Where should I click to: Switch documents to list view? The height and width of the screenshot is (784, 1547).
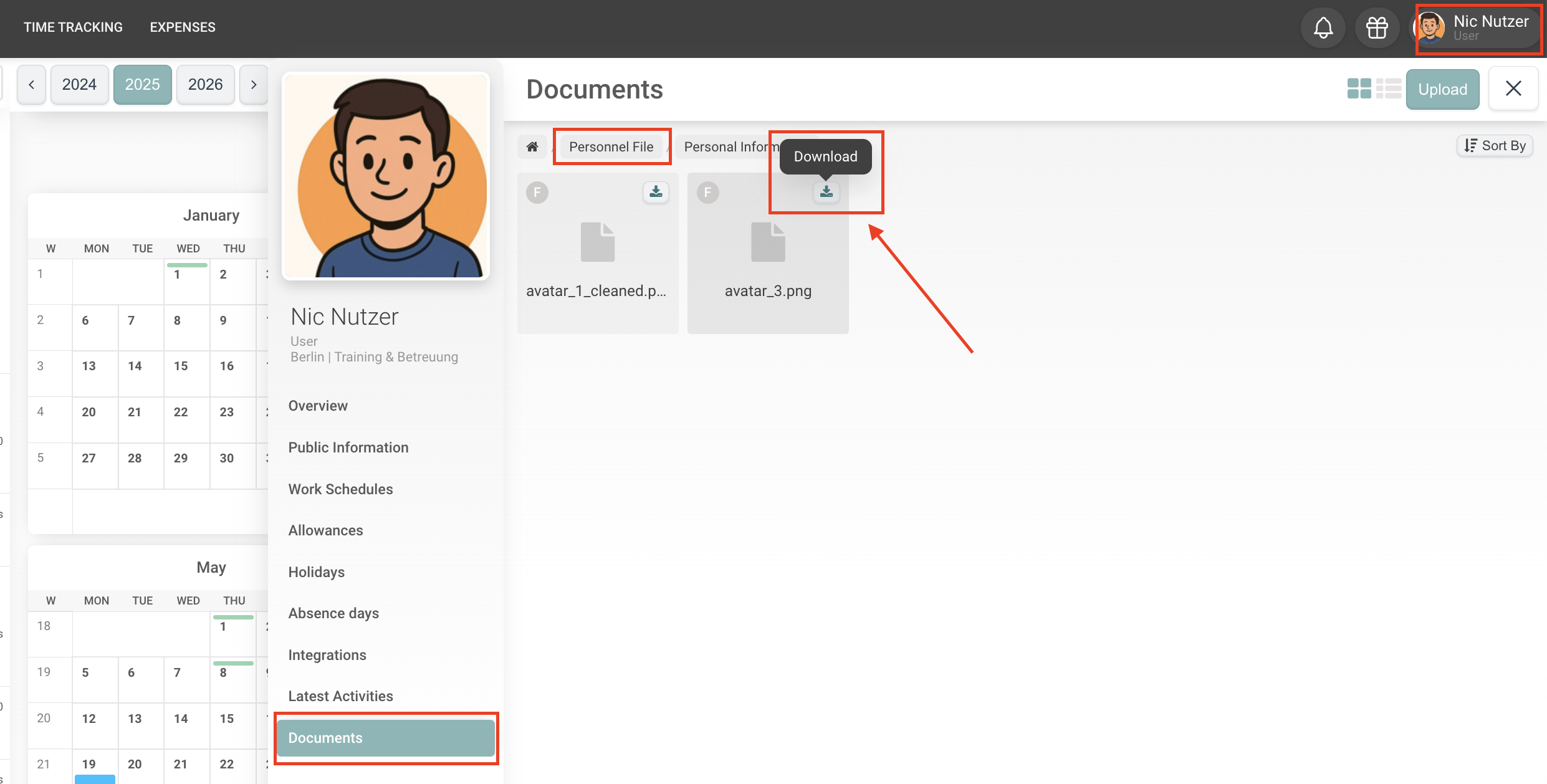[1389, 88]
